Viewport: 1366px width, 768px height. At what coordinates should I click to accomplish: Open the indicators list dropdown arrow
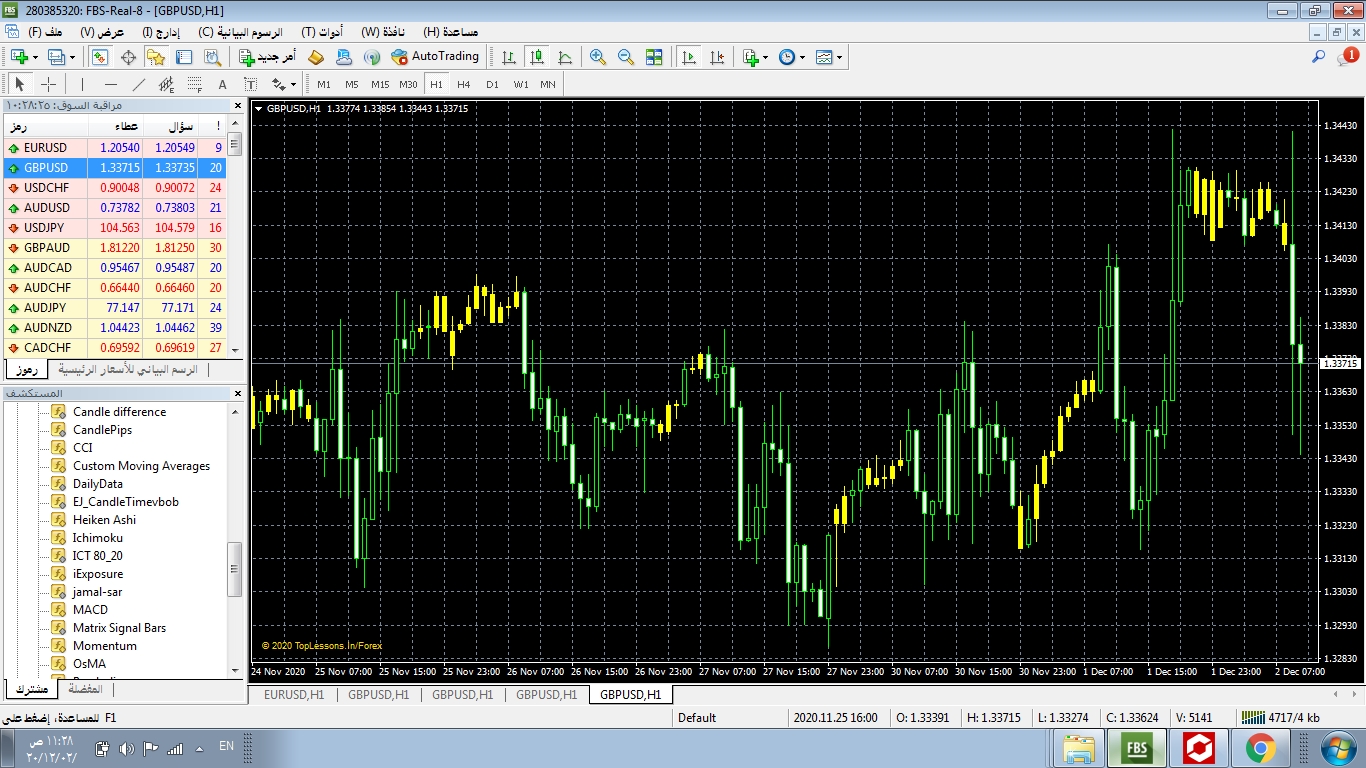tap(766, 58)
